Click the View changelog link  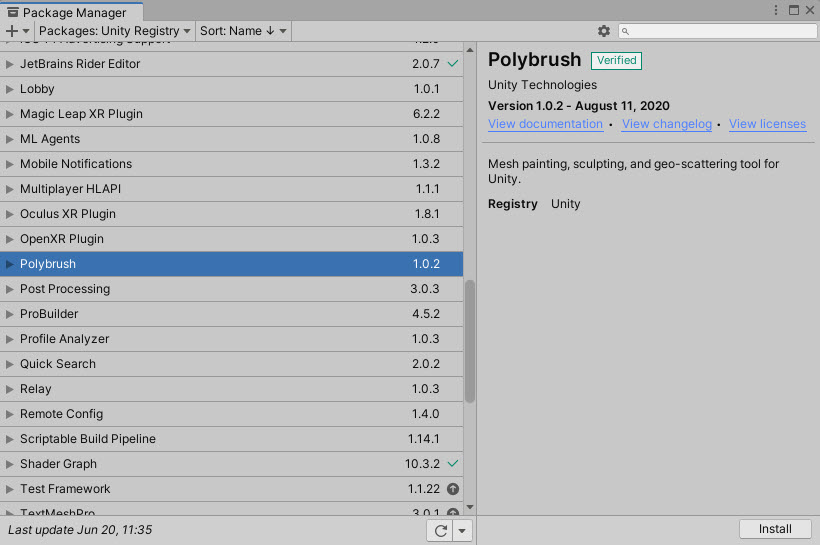(x=667, y=124)
